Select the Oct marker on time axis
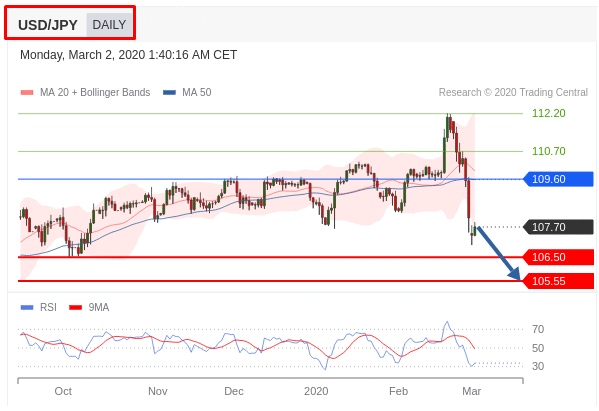599x411 pixels. 63,392
